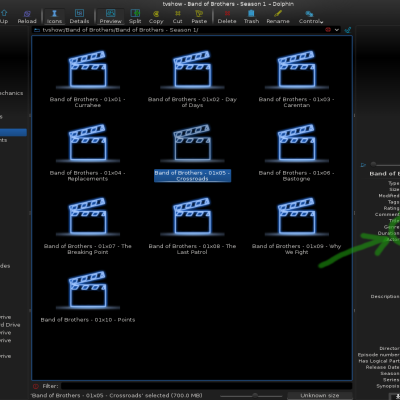
Task: Click 'The Breaking Point' file name
Action: 88,249
